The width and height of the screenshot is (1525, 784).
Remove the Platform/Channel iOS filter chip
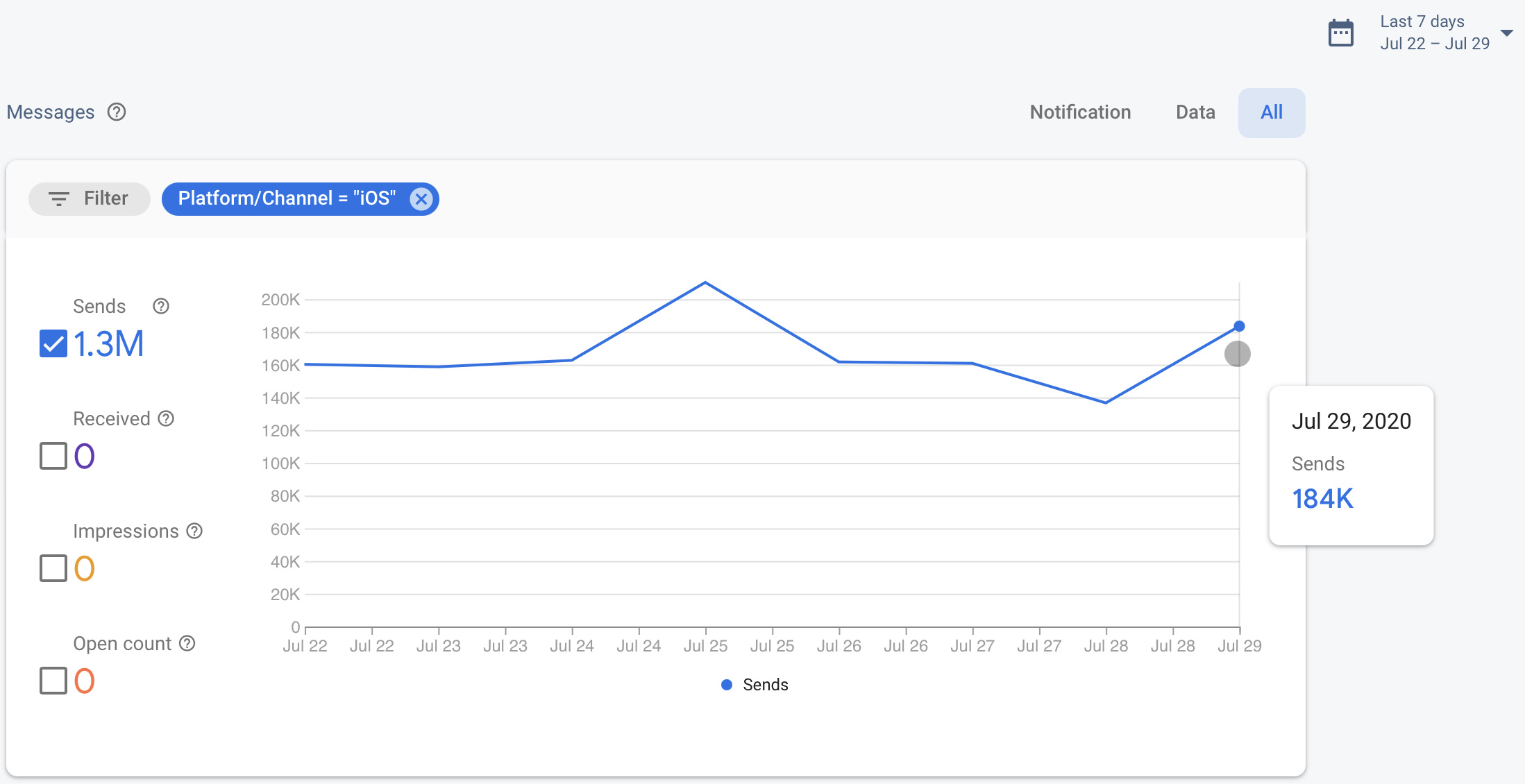(421, 199)
